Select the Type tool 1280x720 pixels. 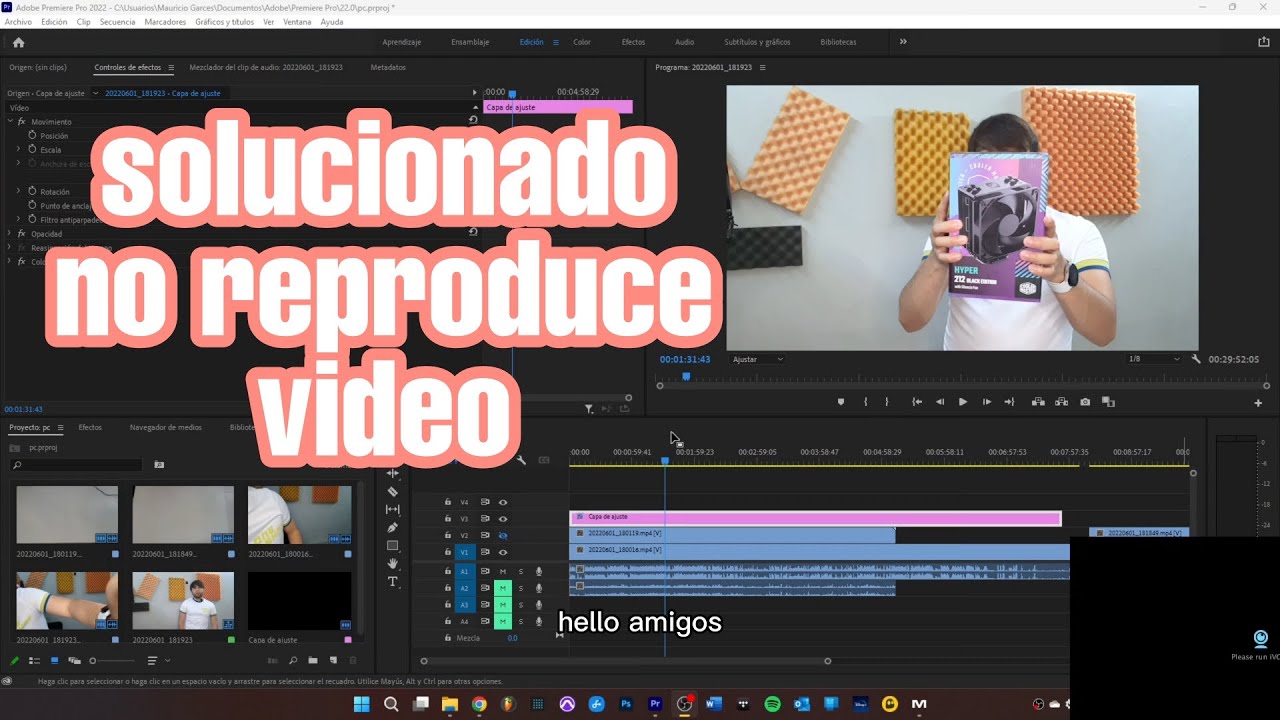[393, 582]
